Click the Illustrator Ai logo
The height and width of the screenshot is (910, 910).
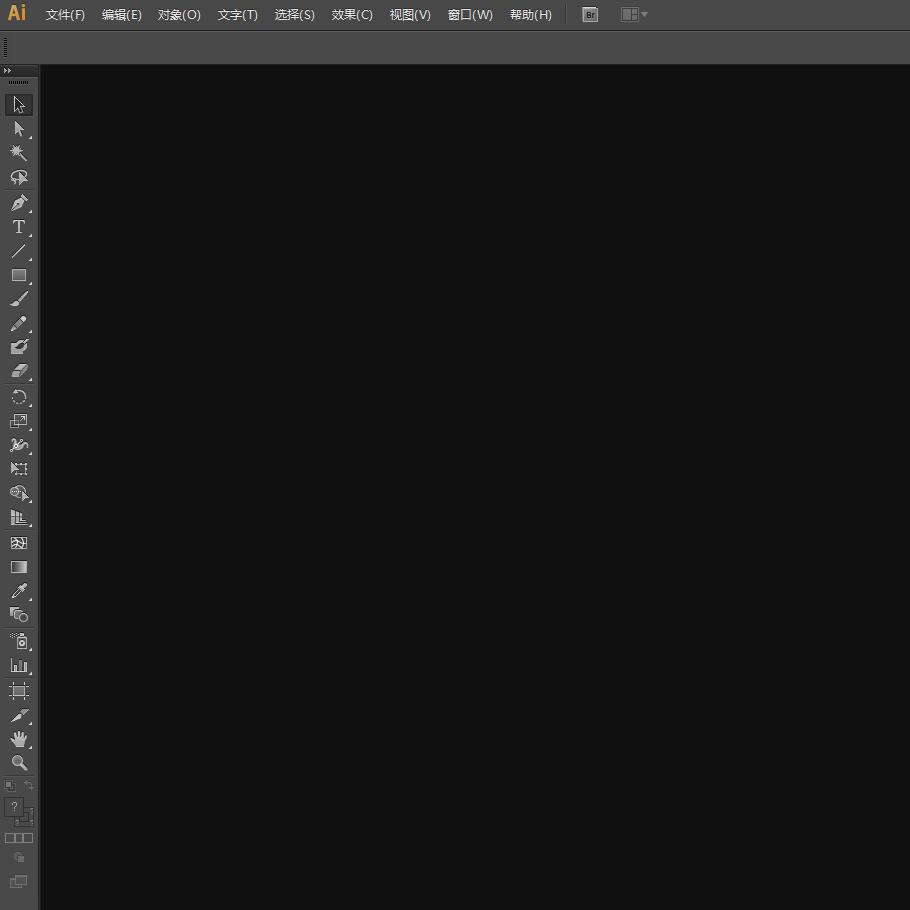(x=17, y=13)
